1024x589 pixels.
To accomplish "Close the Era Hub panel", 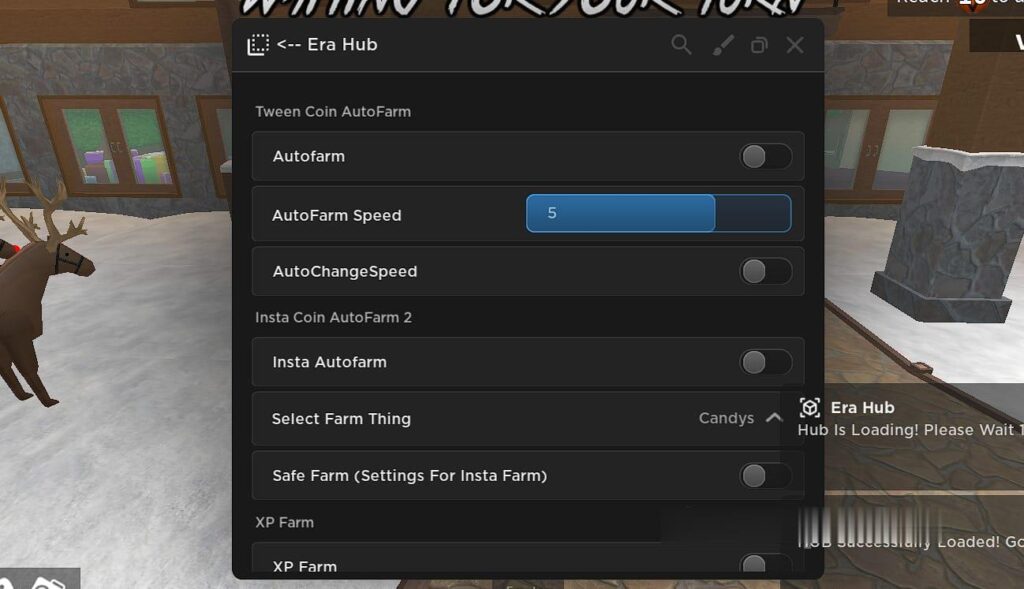I will [x=795, y=45].
